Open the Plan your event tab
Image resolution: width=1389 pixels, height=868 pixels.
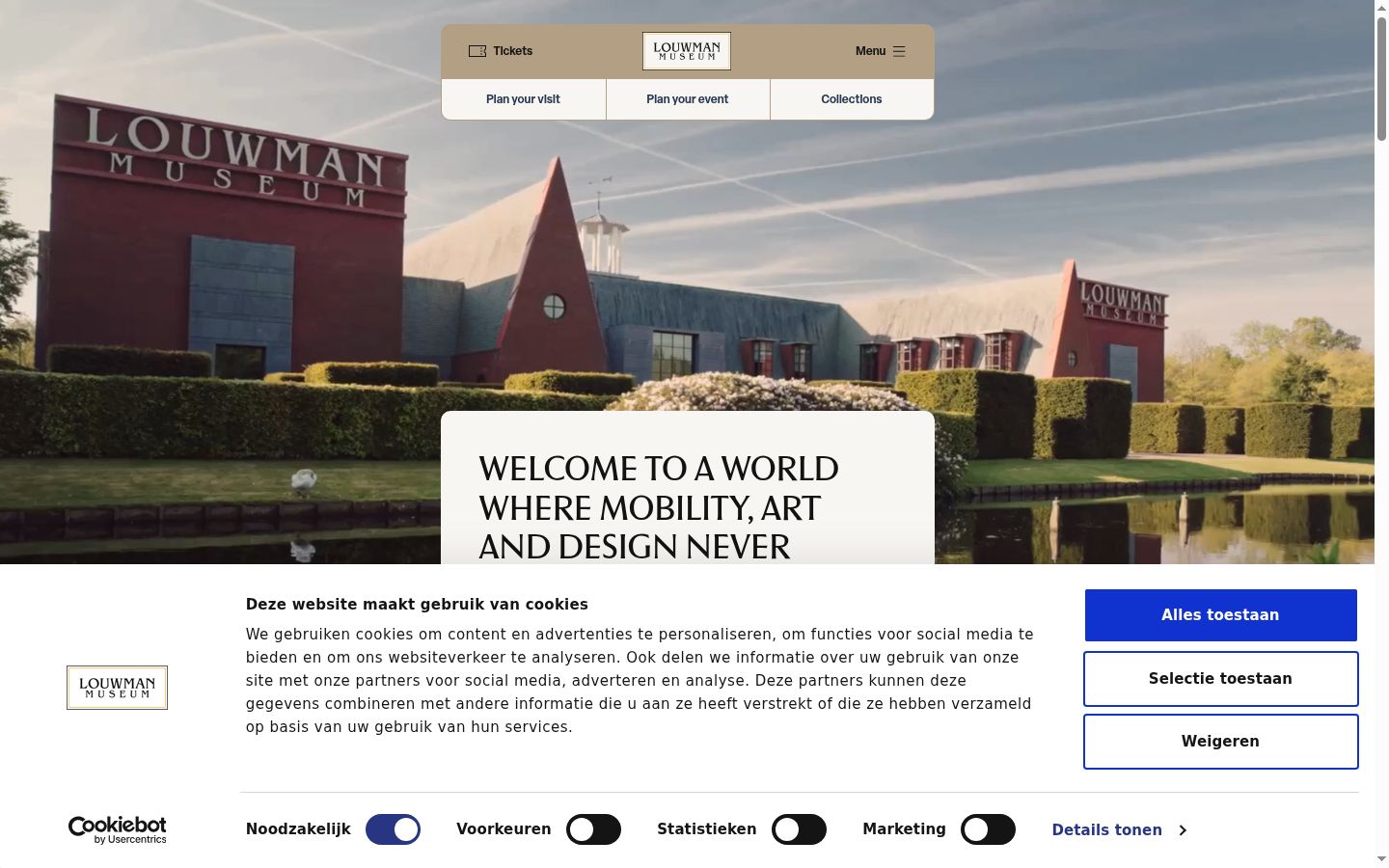pyautogui.click(x=688, y=99)
